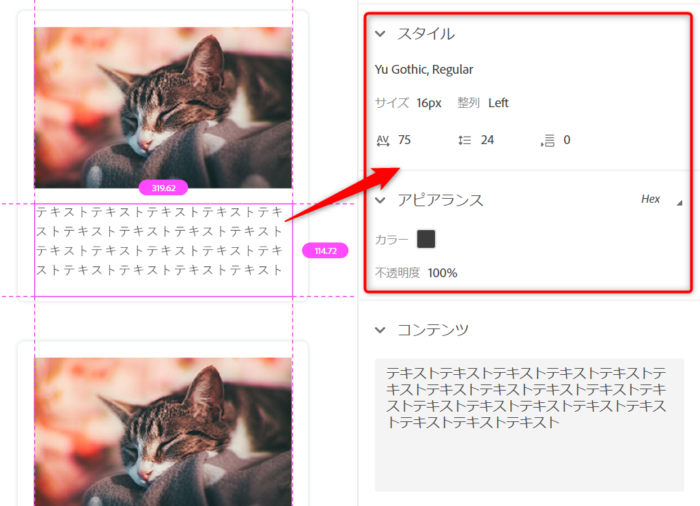The width and height of the screenshot is (700, 506).
Task: Click the 100% opacity value
Action: pyautogui.click(x=442, y=273)
